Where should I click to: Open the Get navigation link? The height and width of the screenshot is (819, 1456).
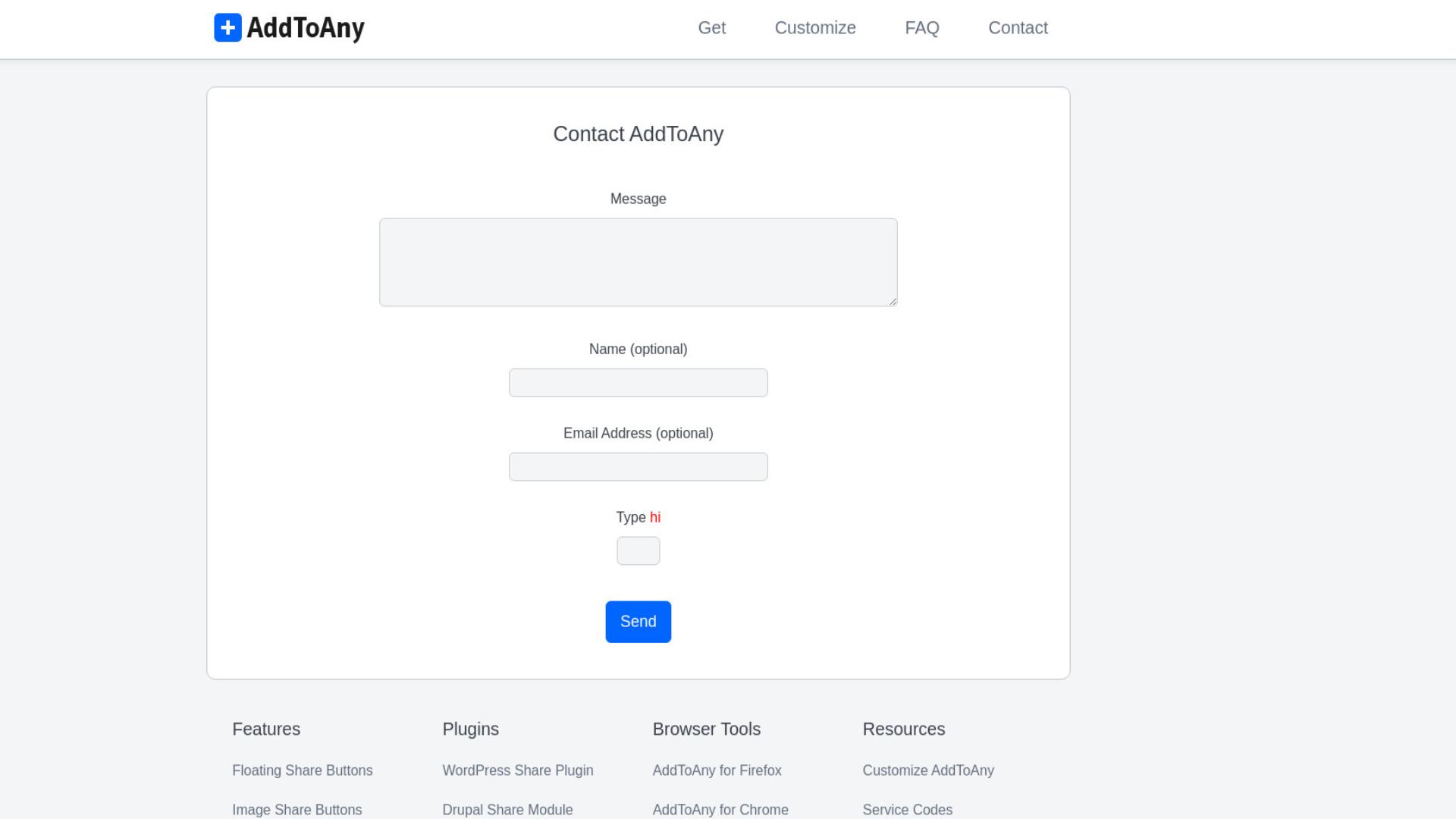(711, 28)
